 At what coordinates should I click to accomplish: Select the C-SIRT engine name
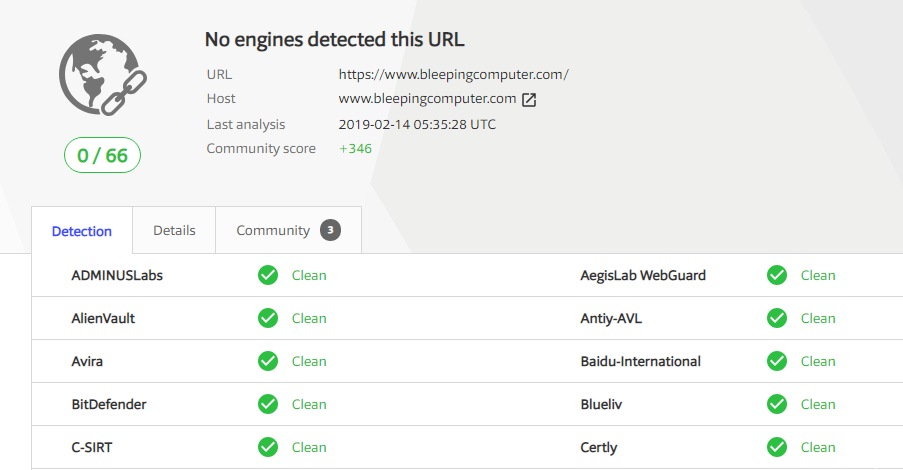click(92, 447)
